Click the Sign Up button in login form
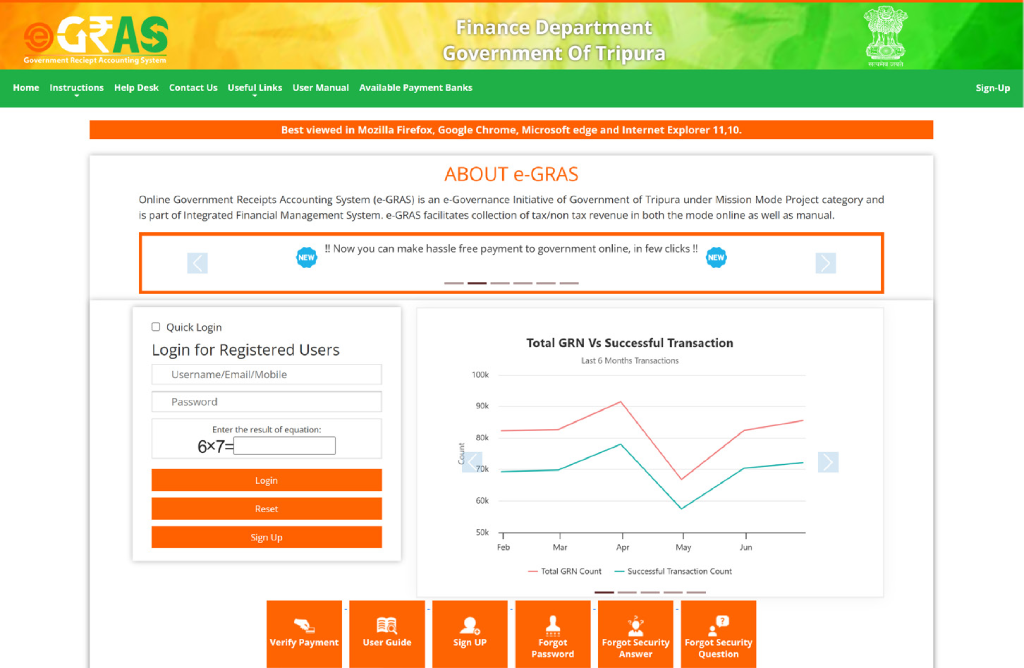Image resolution: width=1024 pixels, height=668 pixels. coord(266,537)
